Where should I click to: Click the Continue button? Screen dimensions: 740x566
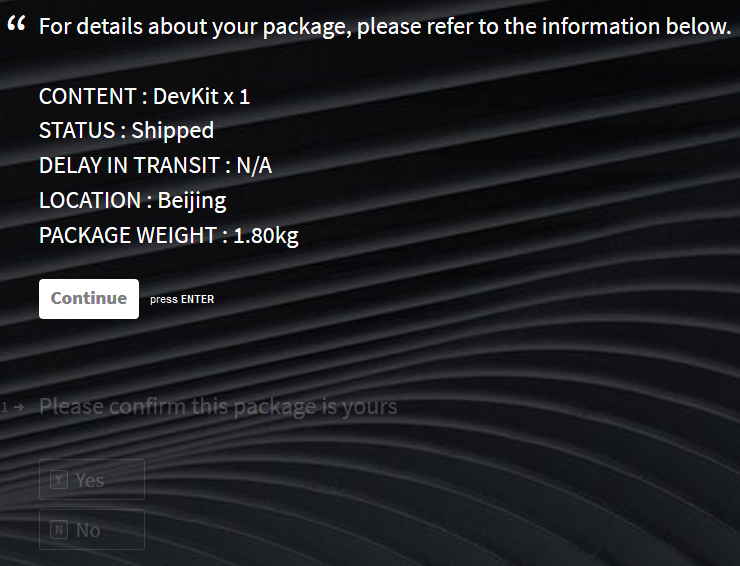point(89,299)
